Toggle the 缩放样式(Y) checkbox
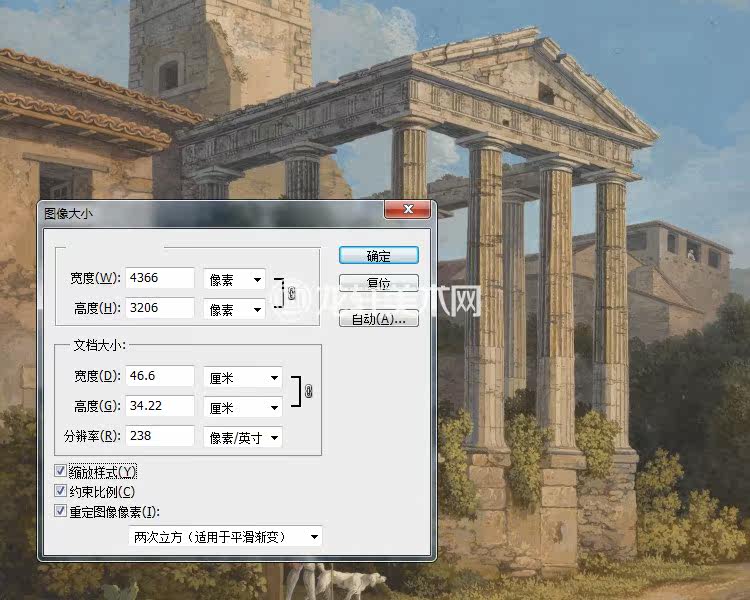Viewport: 750px width, 600px height. click(x=60, y=471)
